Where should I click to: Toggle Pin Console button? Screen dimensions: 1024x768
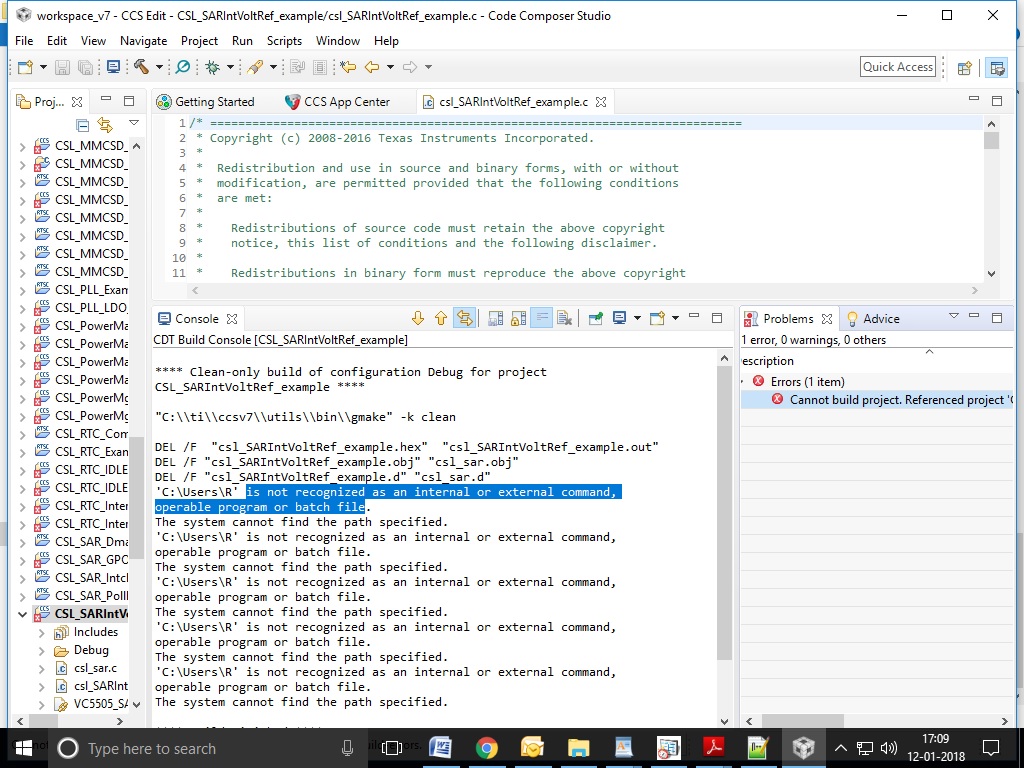pos(596,318)
